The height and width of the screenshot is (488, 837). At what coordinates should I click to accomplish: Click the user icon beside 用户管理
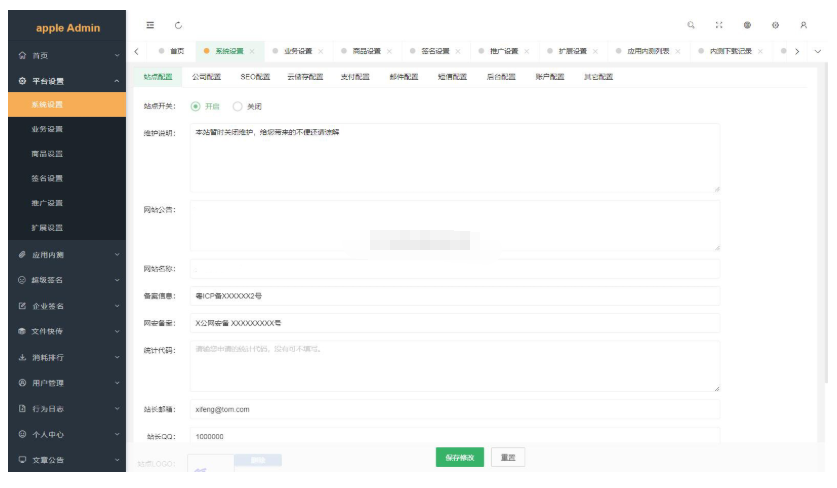pos(22,383)
